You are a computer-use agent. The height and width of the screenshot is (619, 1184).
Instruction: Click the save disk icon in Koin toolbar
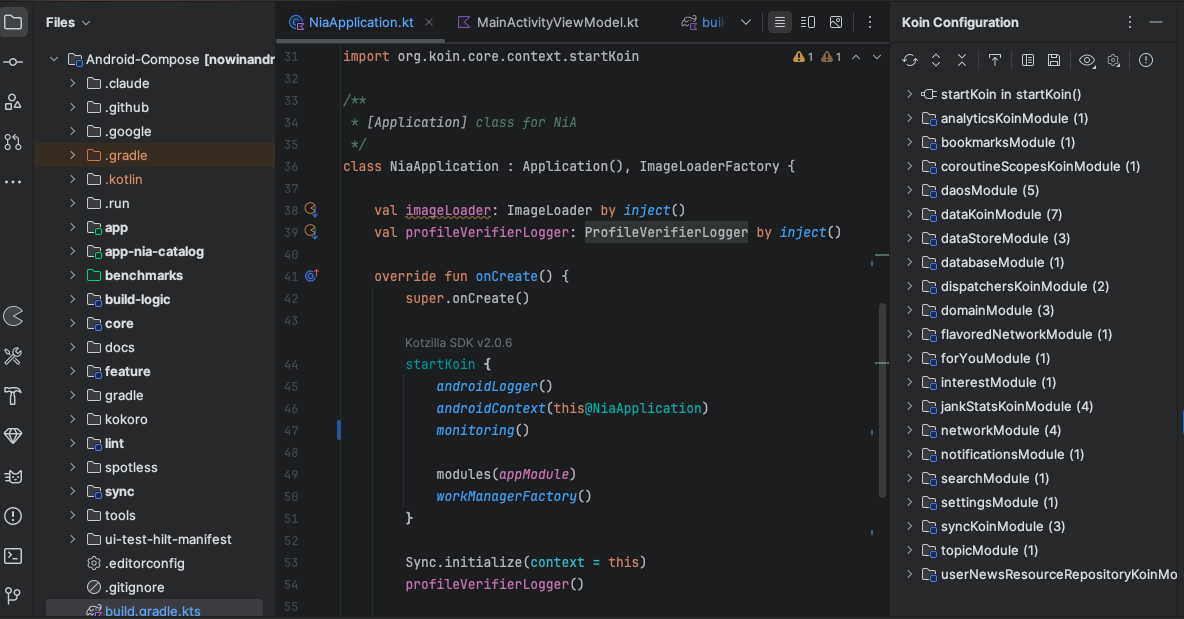[x=1054, y=61]
